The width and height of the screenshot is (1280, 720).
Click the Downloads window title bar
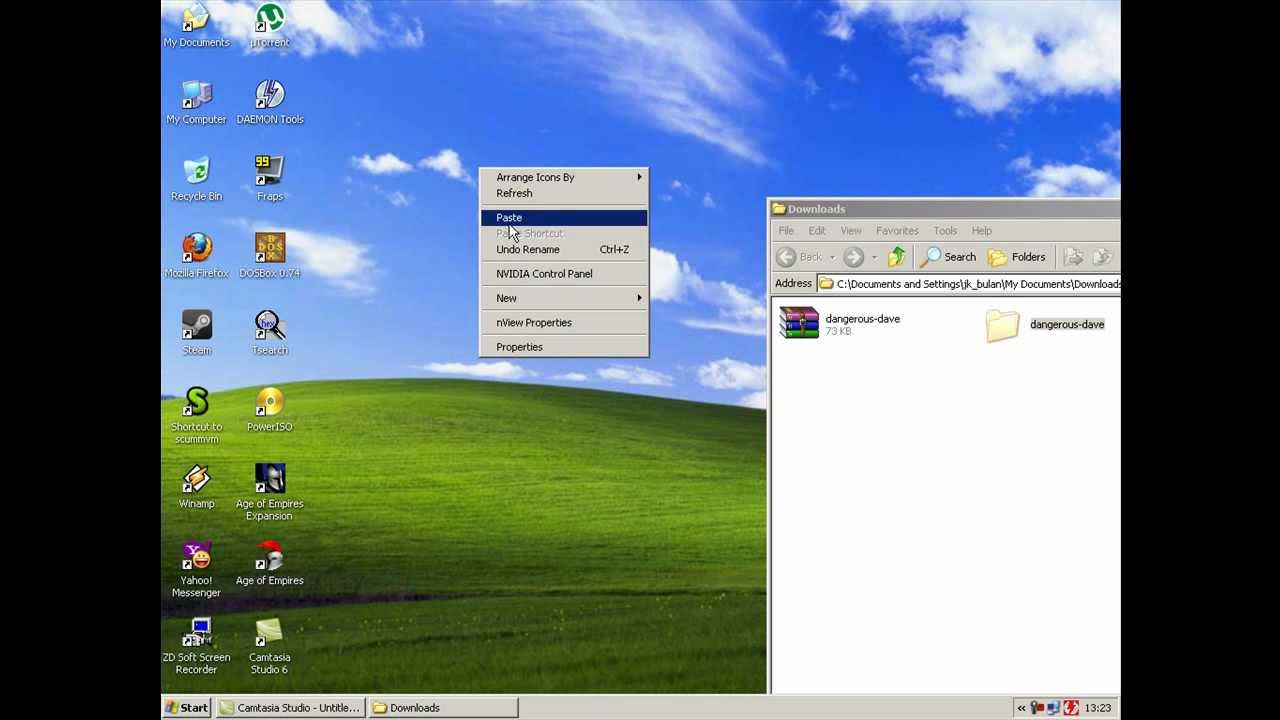pos(945,209)
